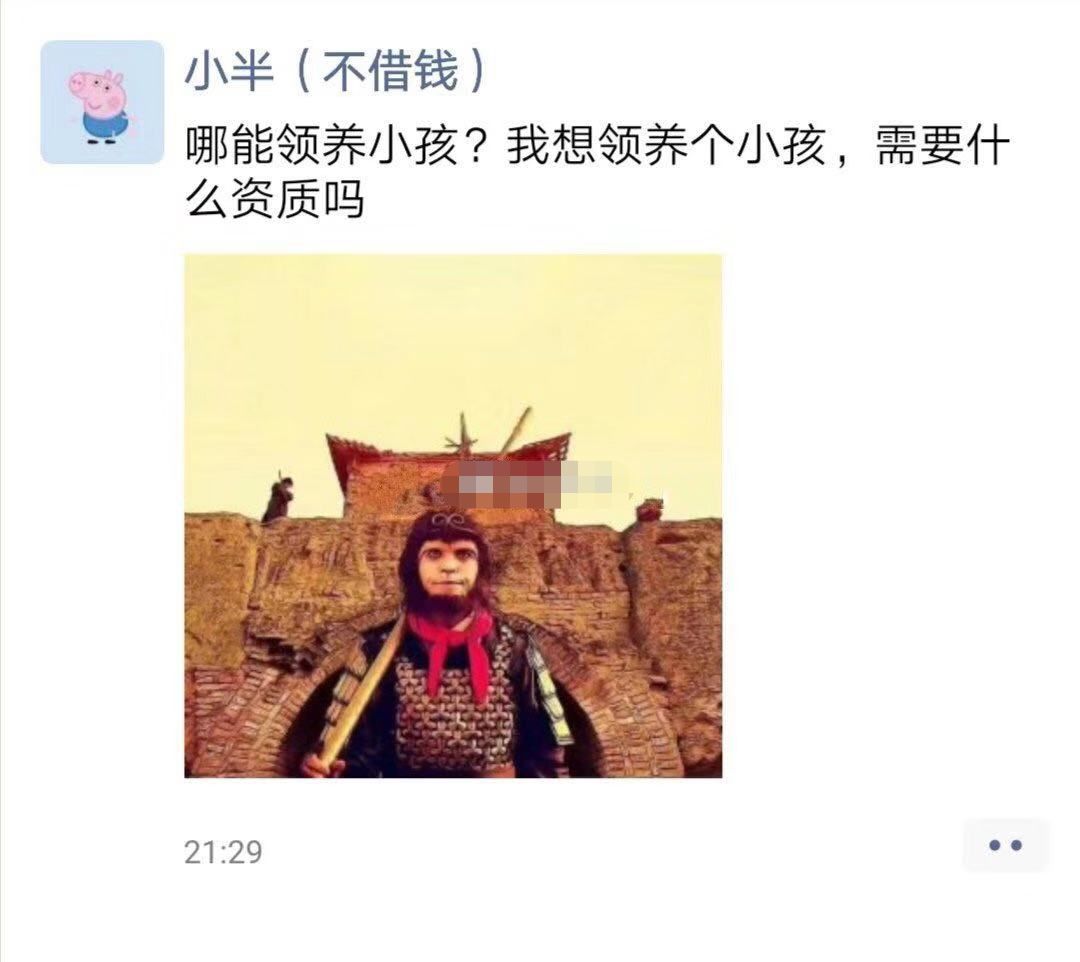1080x962 pixels.
Task: Click the text 我想领养个小孩
Action: coord(666,147)
